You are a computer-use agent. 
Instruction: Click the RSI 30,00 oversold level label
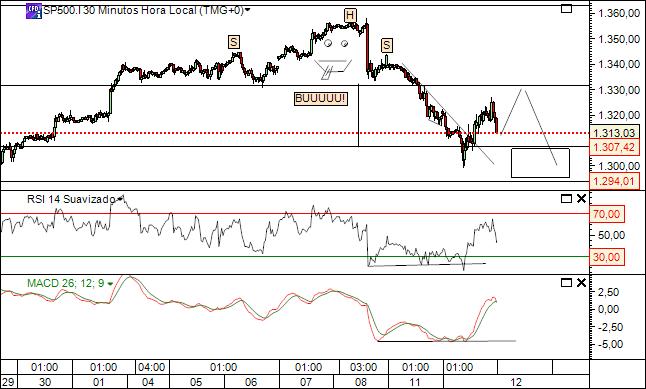[607, 257]
